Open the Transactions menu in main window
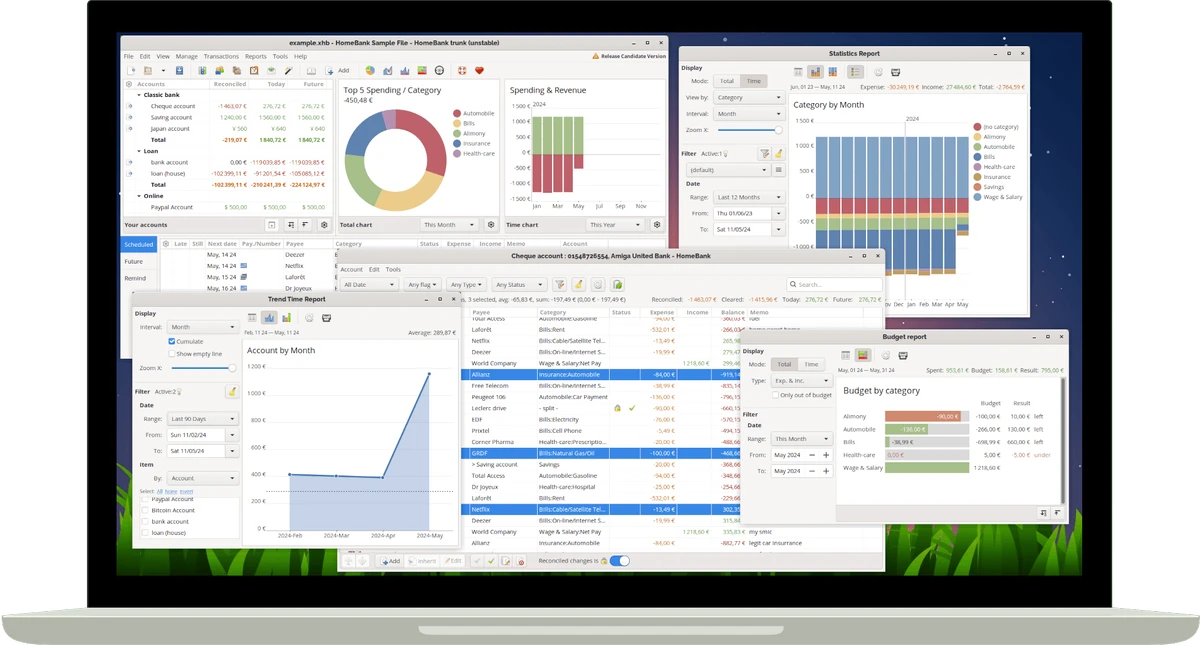 click(x=221, y=56)
